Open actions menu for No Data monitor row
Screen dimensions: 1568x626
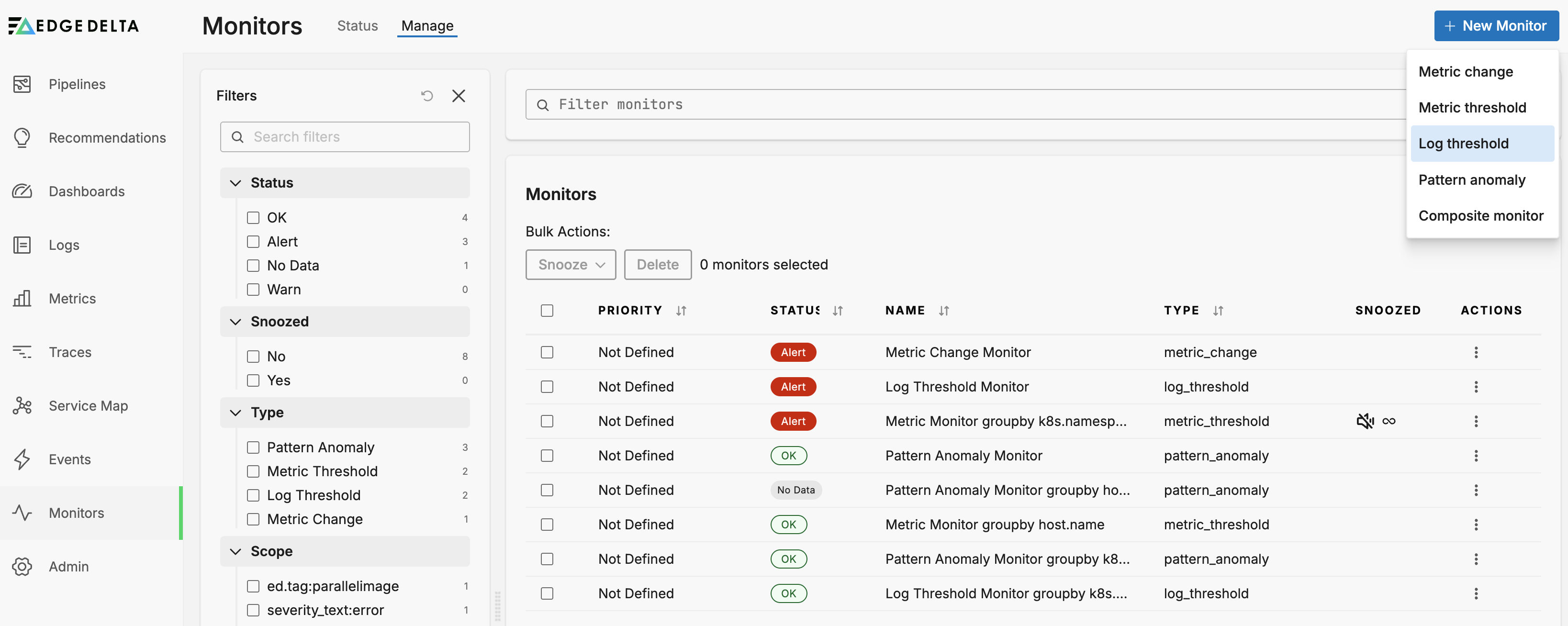pos(1476,491)
